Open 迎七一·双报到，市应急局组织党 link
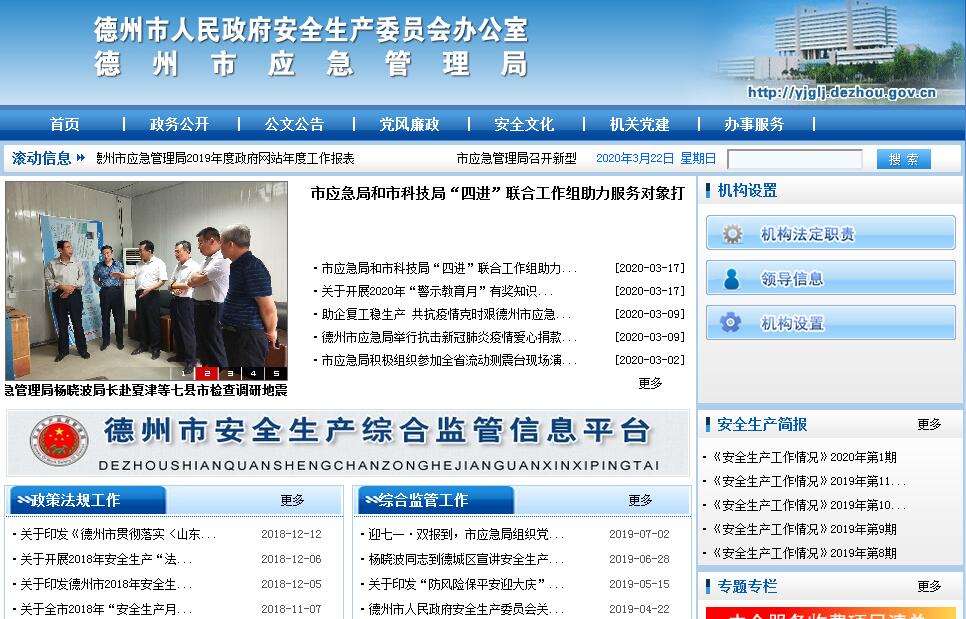Viewport: 966px width, 619px height. click(466, 535)
